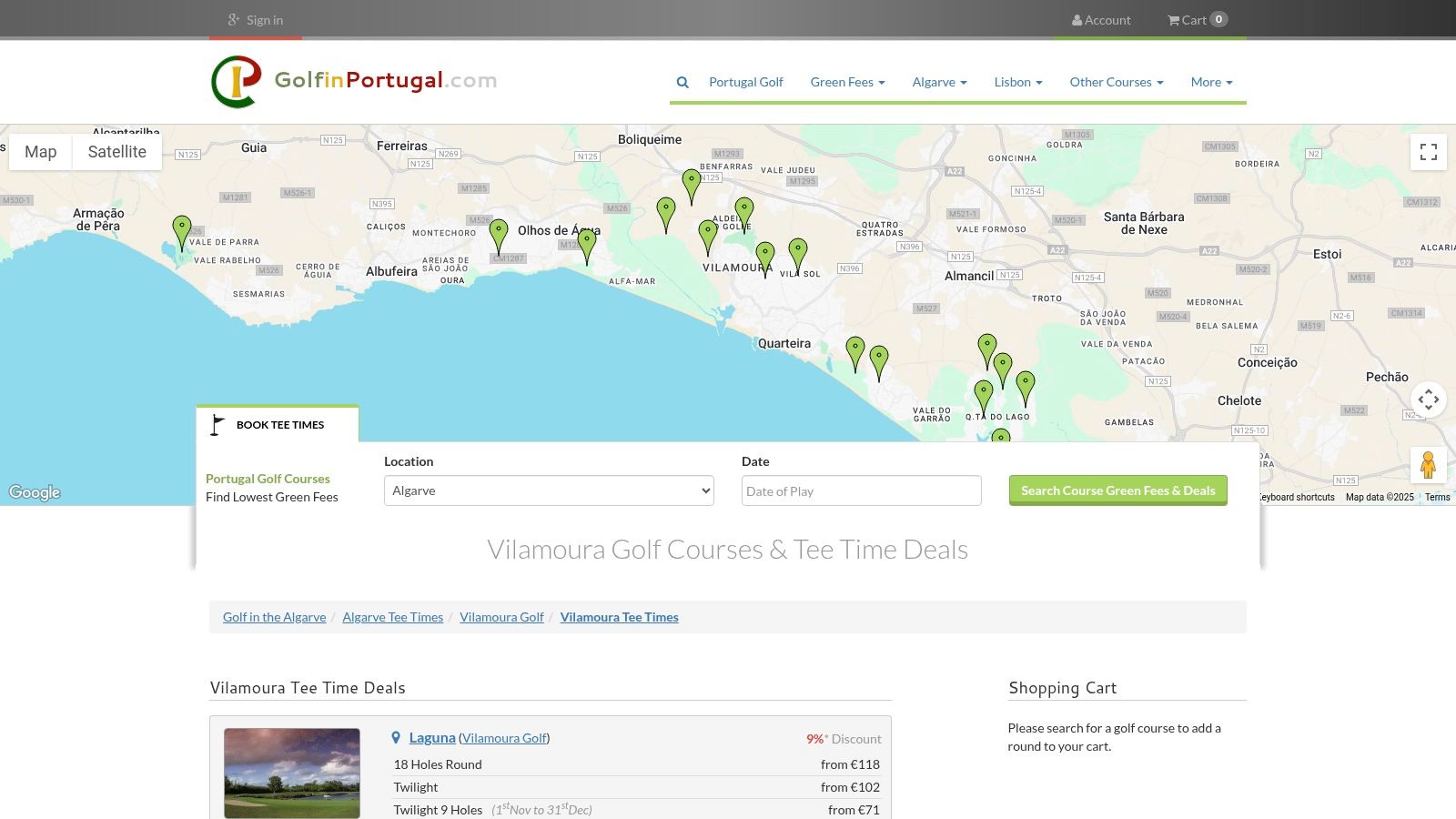Open Account in the top bar

pos(1101,20)
